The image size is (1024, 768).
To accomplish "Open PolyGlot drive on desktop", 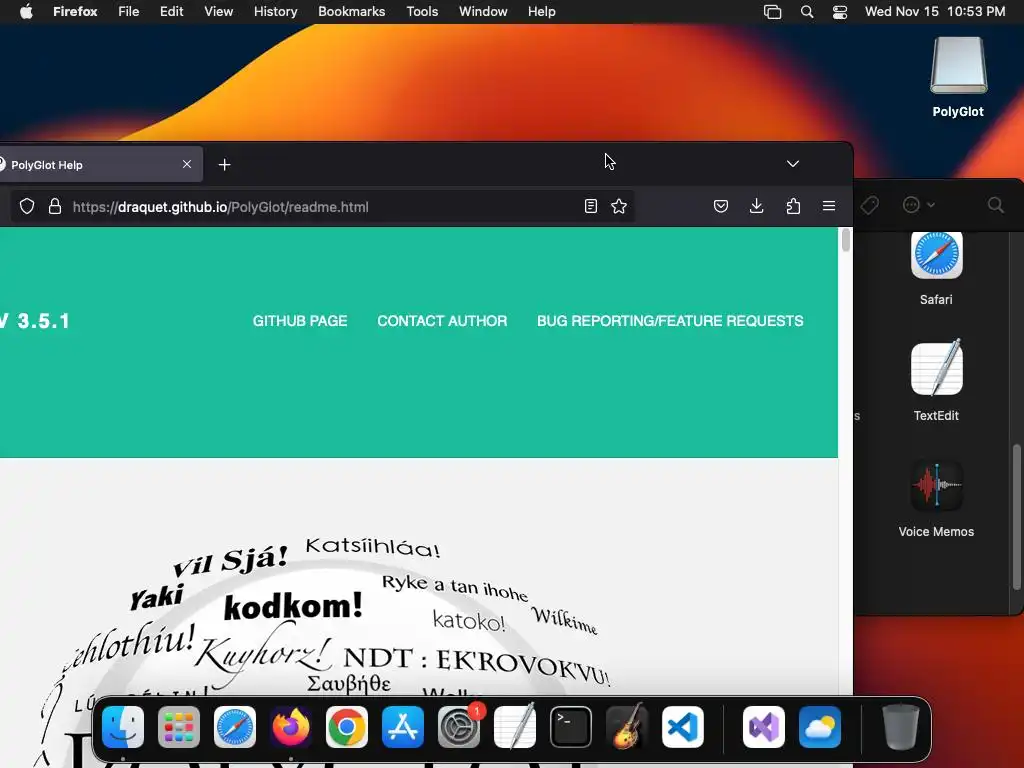I will point(958,77).
